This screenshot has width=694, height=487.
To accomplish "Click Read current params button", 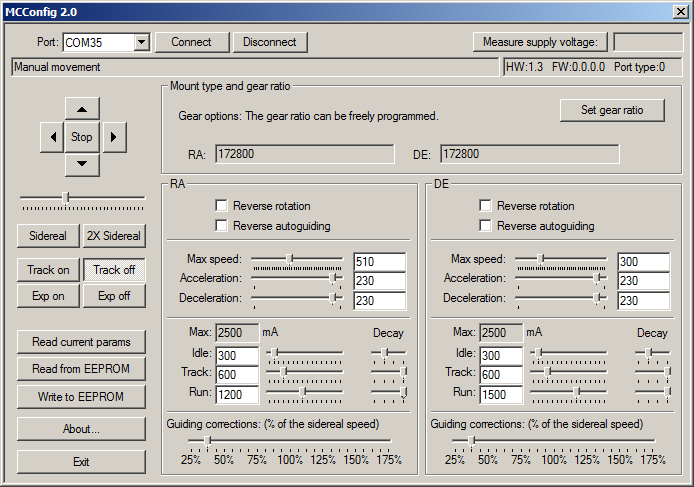I will click(x=81, y=342).
